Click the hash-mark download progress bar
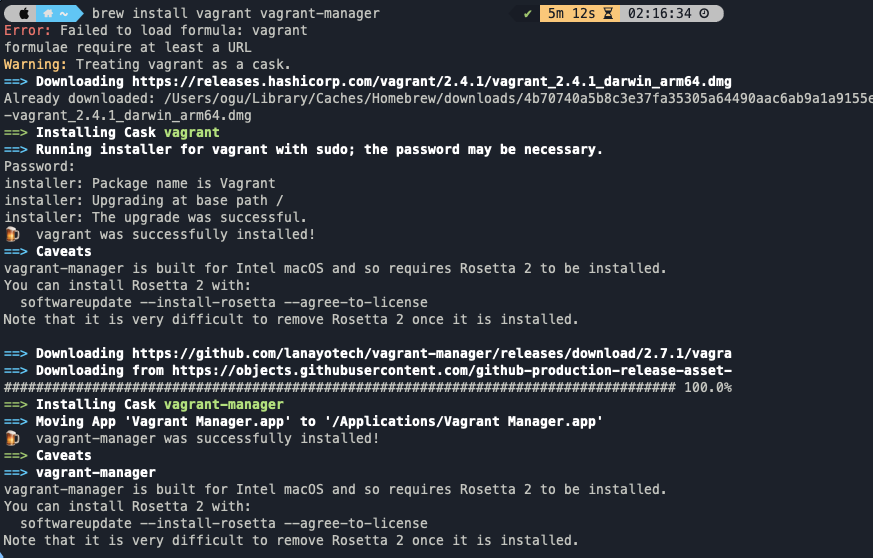 (x=340, y=387)
